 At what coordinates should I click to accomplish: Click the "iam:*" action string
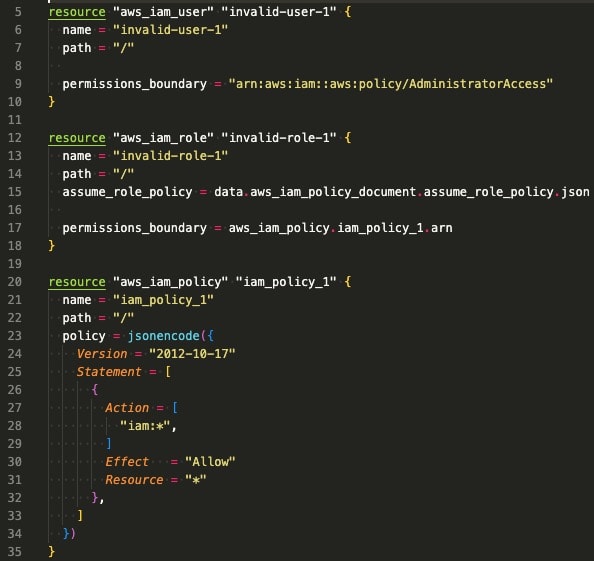145,426
